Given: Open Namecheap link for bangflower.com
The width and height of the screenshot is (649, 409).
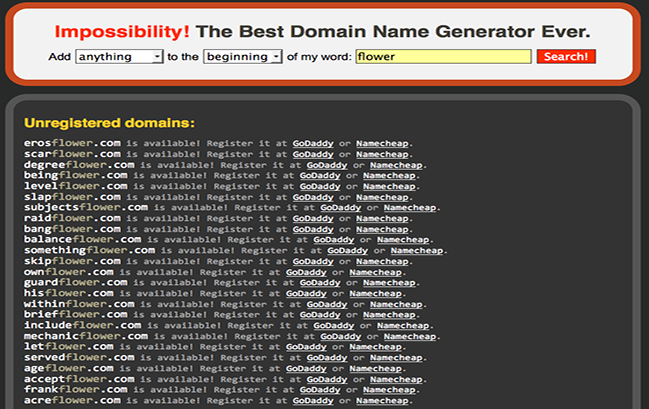Looking at the screenshot, I should click(382, 229).
